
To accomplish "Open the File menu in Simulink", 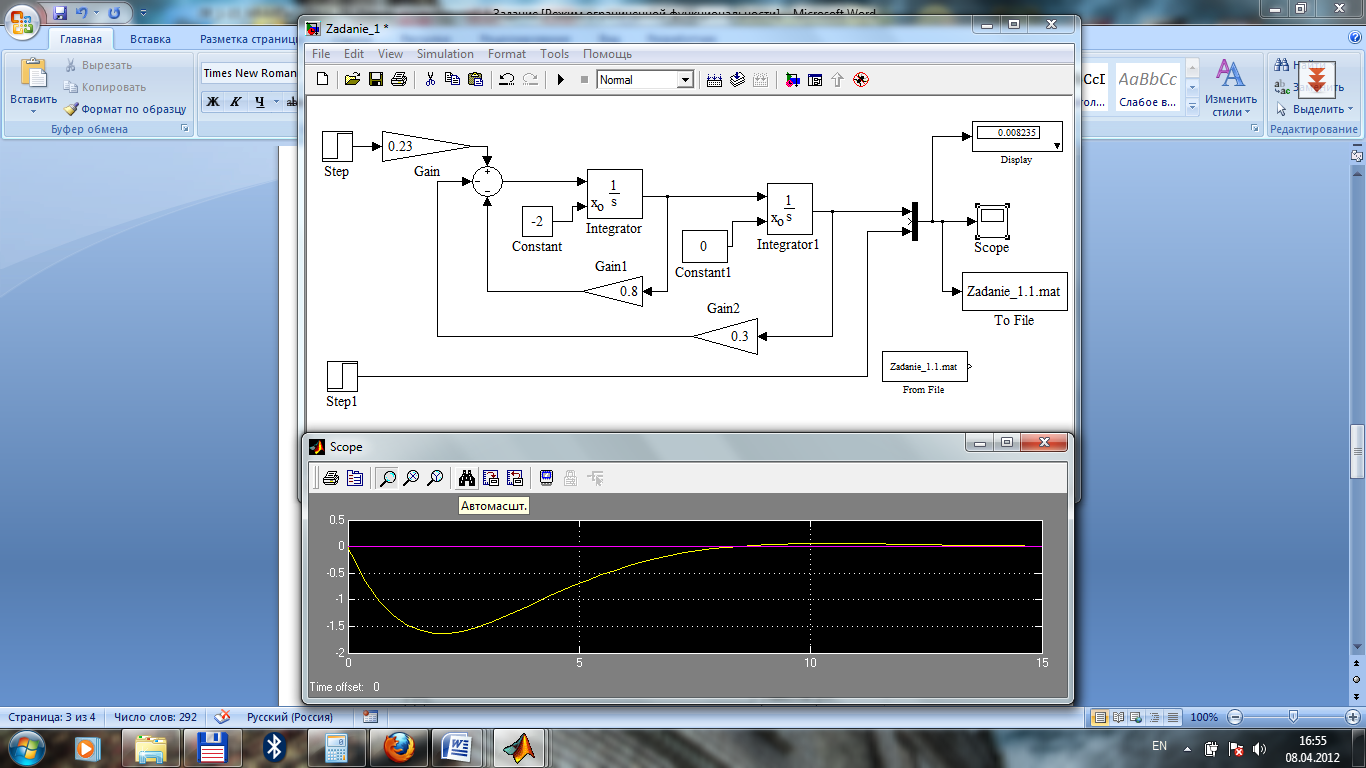I will click(x=321, y=54).
